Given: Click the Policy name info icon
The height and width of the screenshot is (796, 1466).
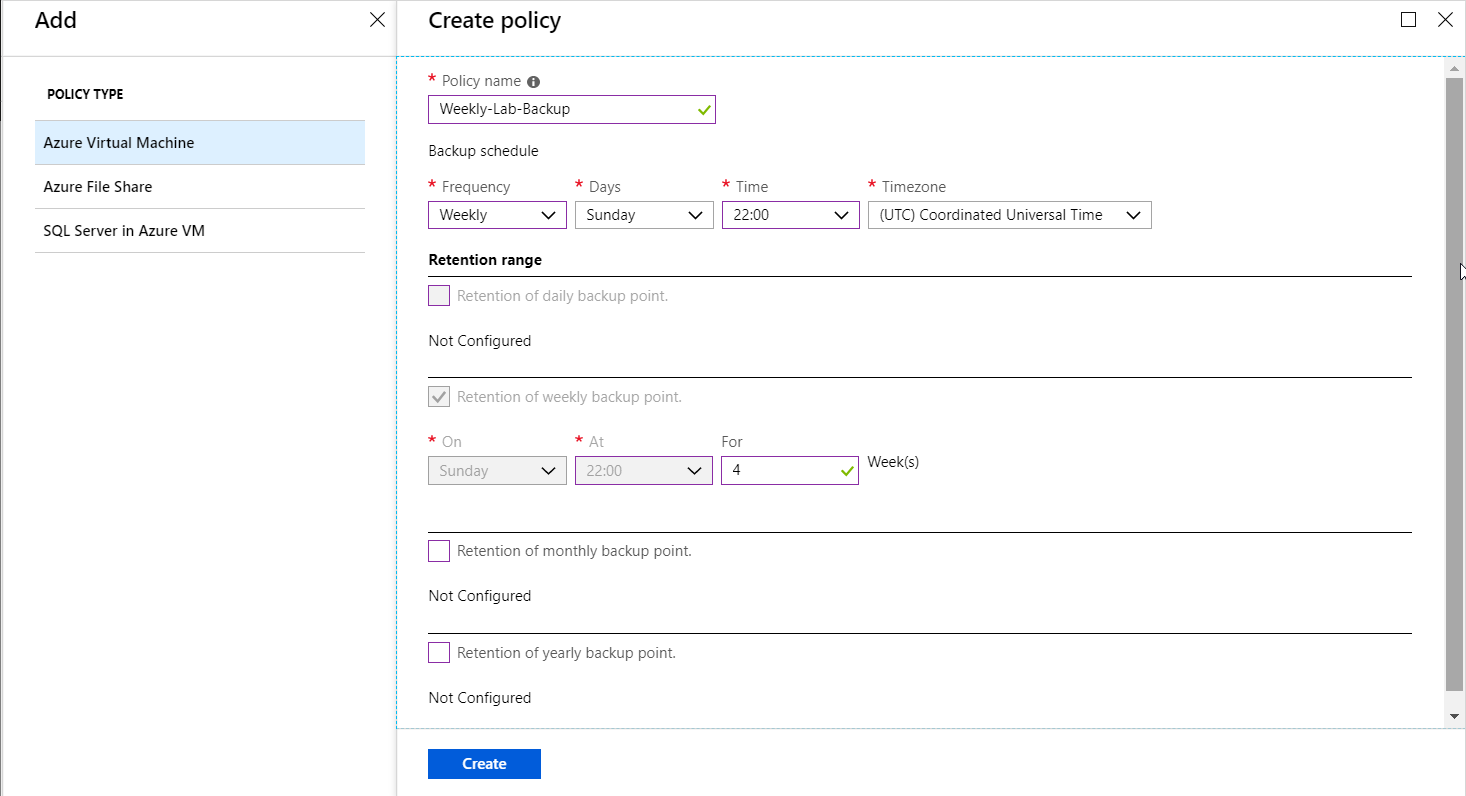Looking at the screenshot, I should 533,82.
